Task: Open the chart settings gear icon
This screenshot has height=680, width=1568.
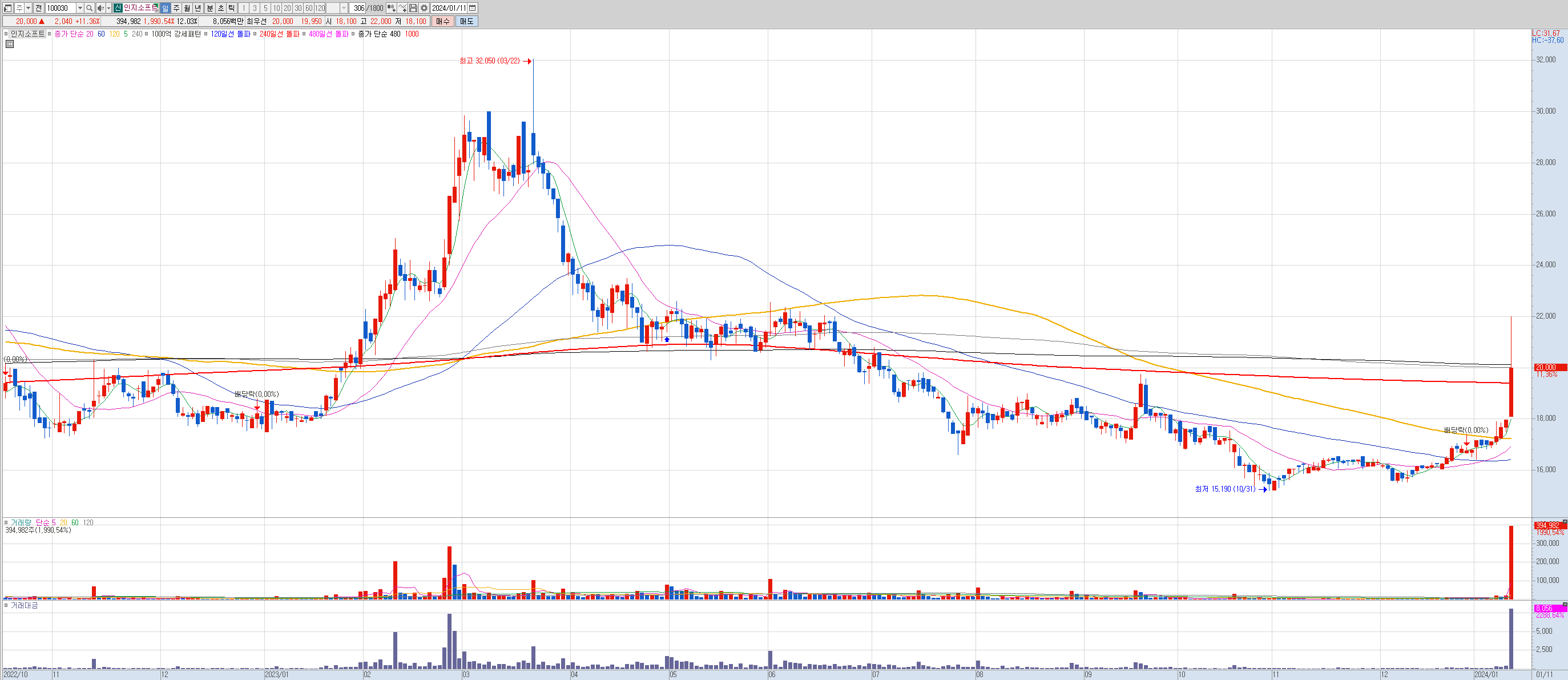Action: click(x=424, y=8)
